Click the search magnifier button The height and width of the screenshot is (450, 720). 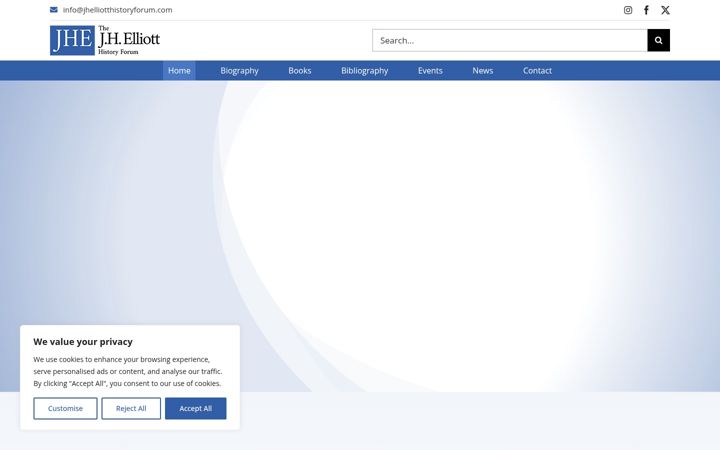658,40
